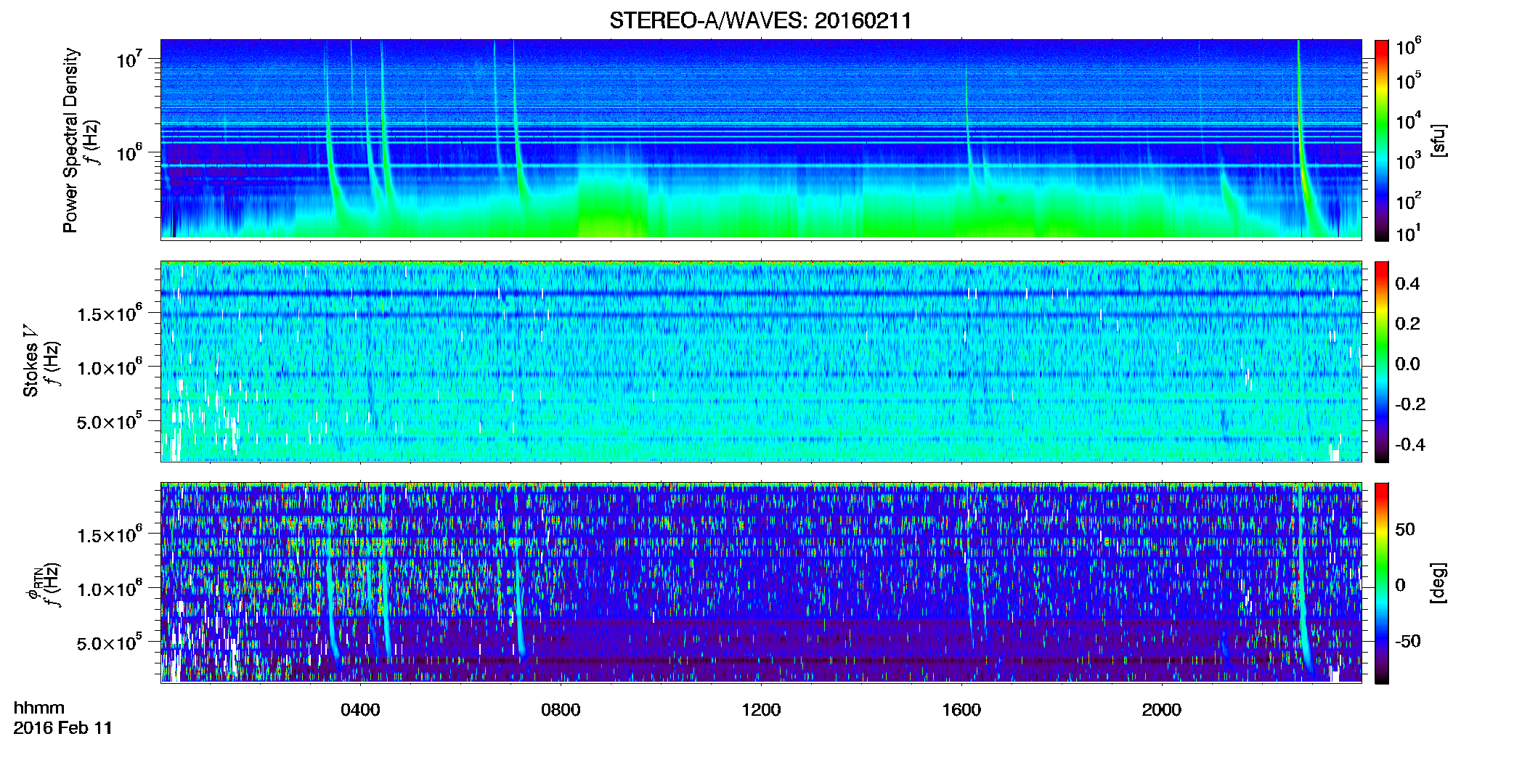This screenshot has height=784, width=1522.
Task: Select the 1200 time tick label
Action: pyautogui.click(x=761, y=709)
